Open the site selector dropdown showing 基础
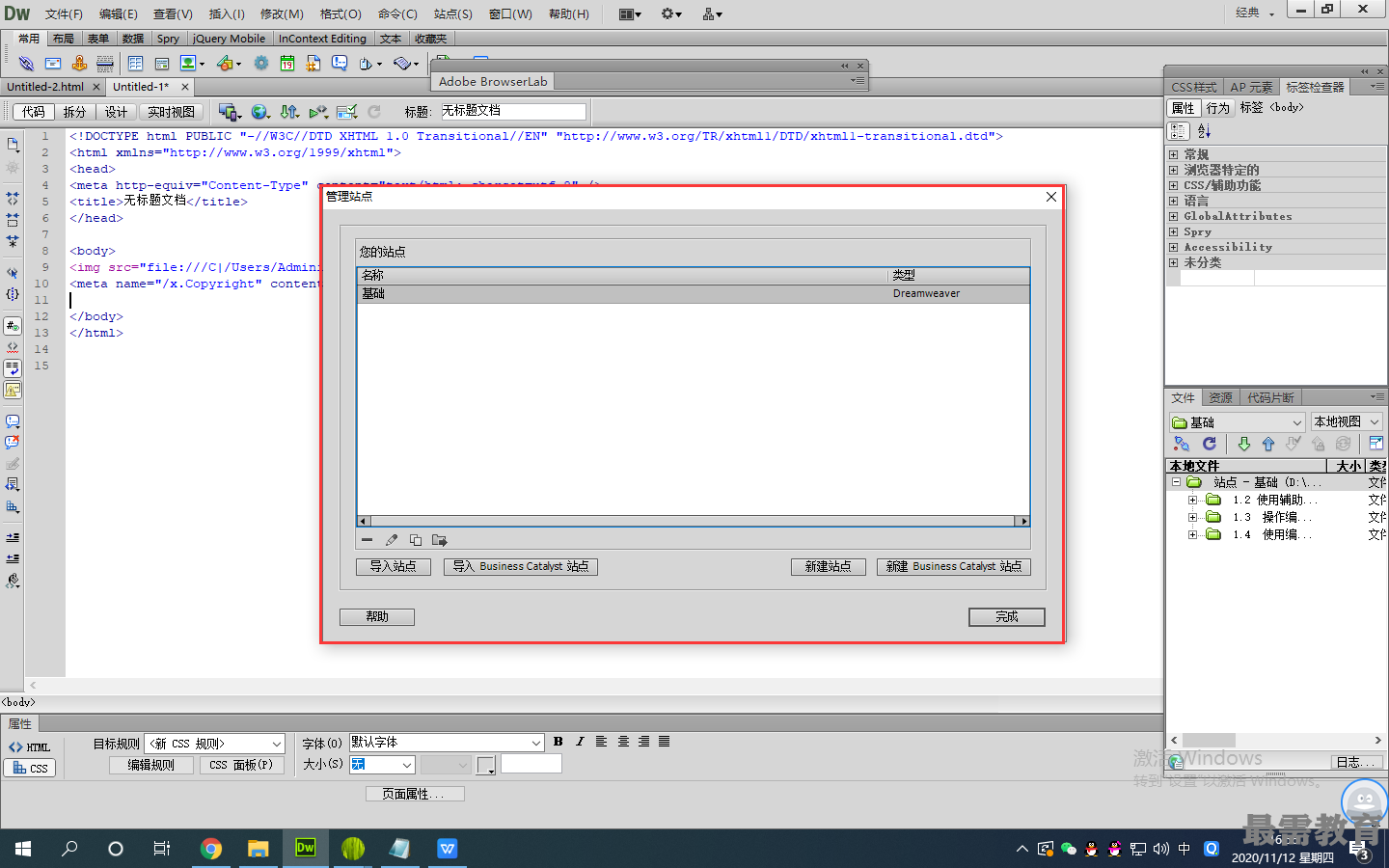 pos(1237,422)
